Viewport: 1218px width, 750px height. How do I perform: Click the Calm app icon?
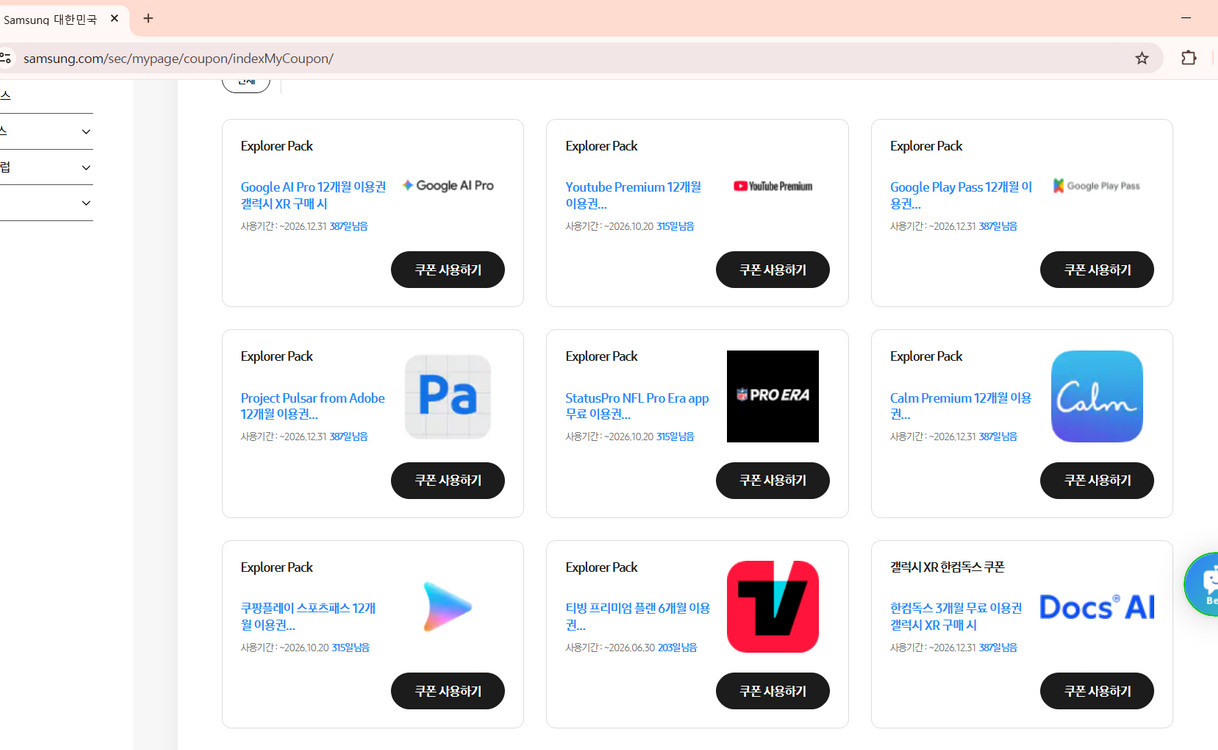(1096, 396)
